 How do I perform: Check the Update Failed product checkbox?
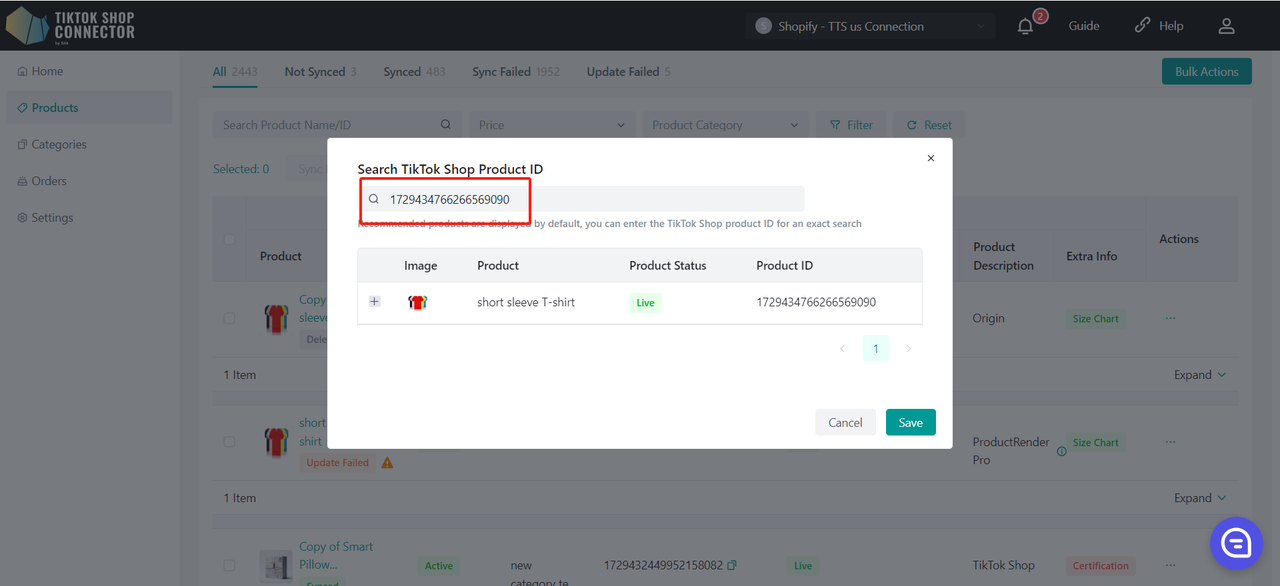pos(229,441)
